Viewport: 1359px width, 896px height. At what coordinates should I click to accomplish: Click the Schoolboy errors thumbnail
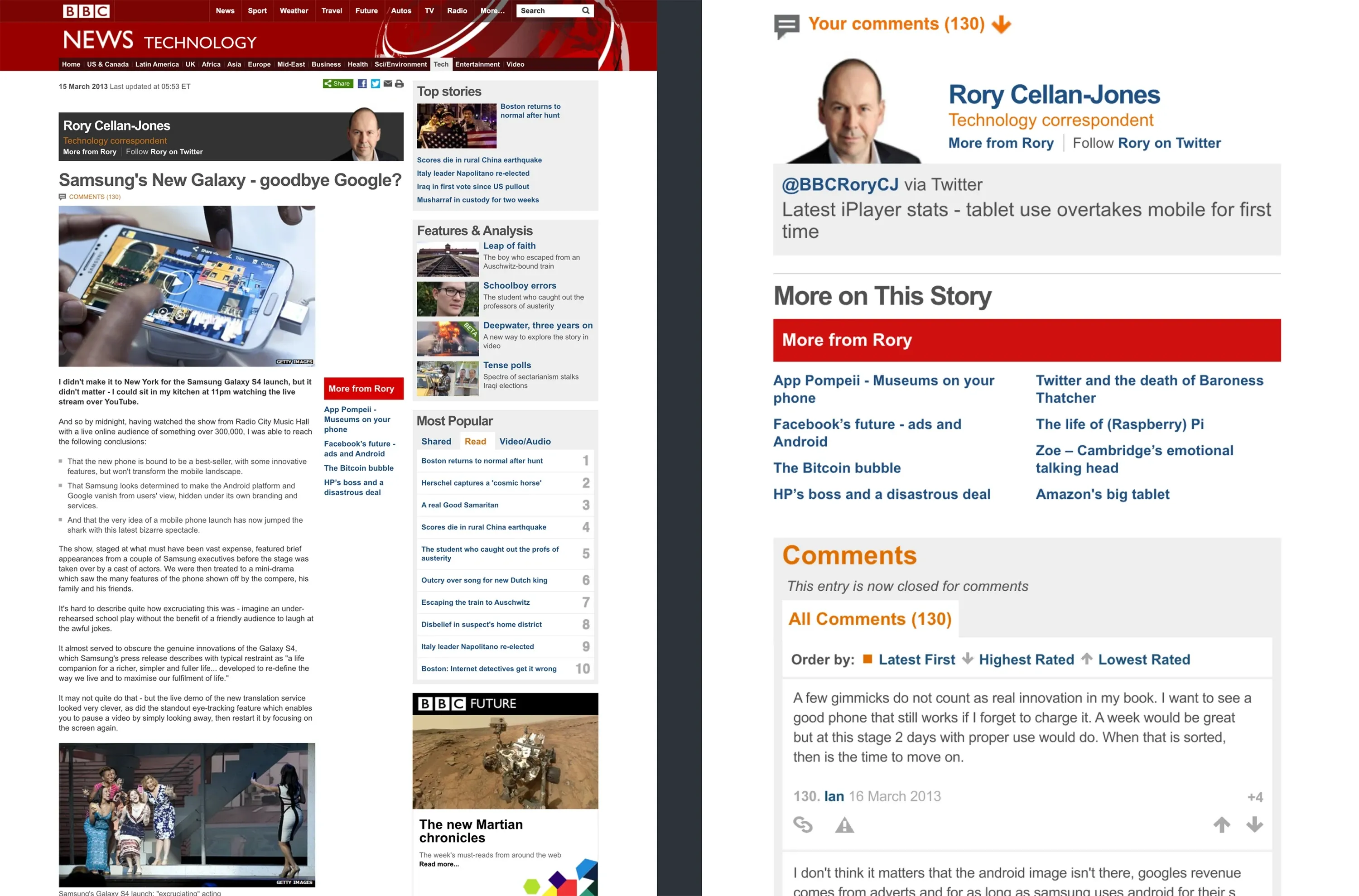(448, 299)
